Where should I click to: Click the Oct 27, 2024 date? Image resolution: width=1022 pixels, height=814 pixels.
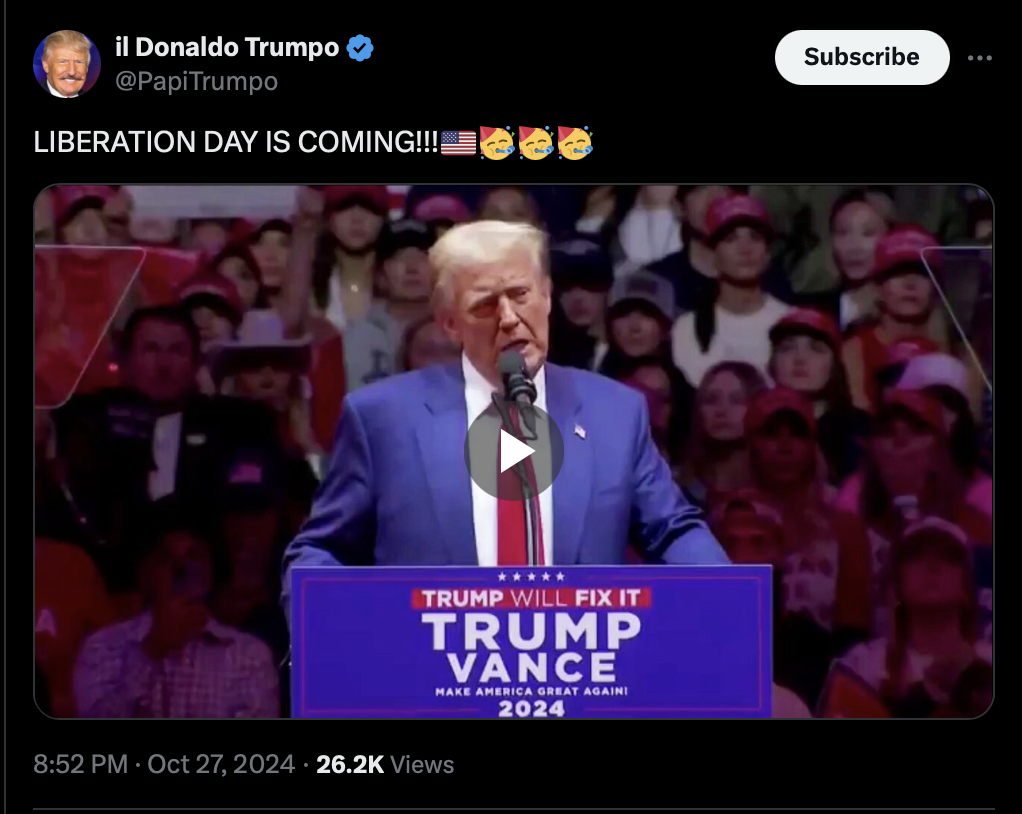pos(221,764)
